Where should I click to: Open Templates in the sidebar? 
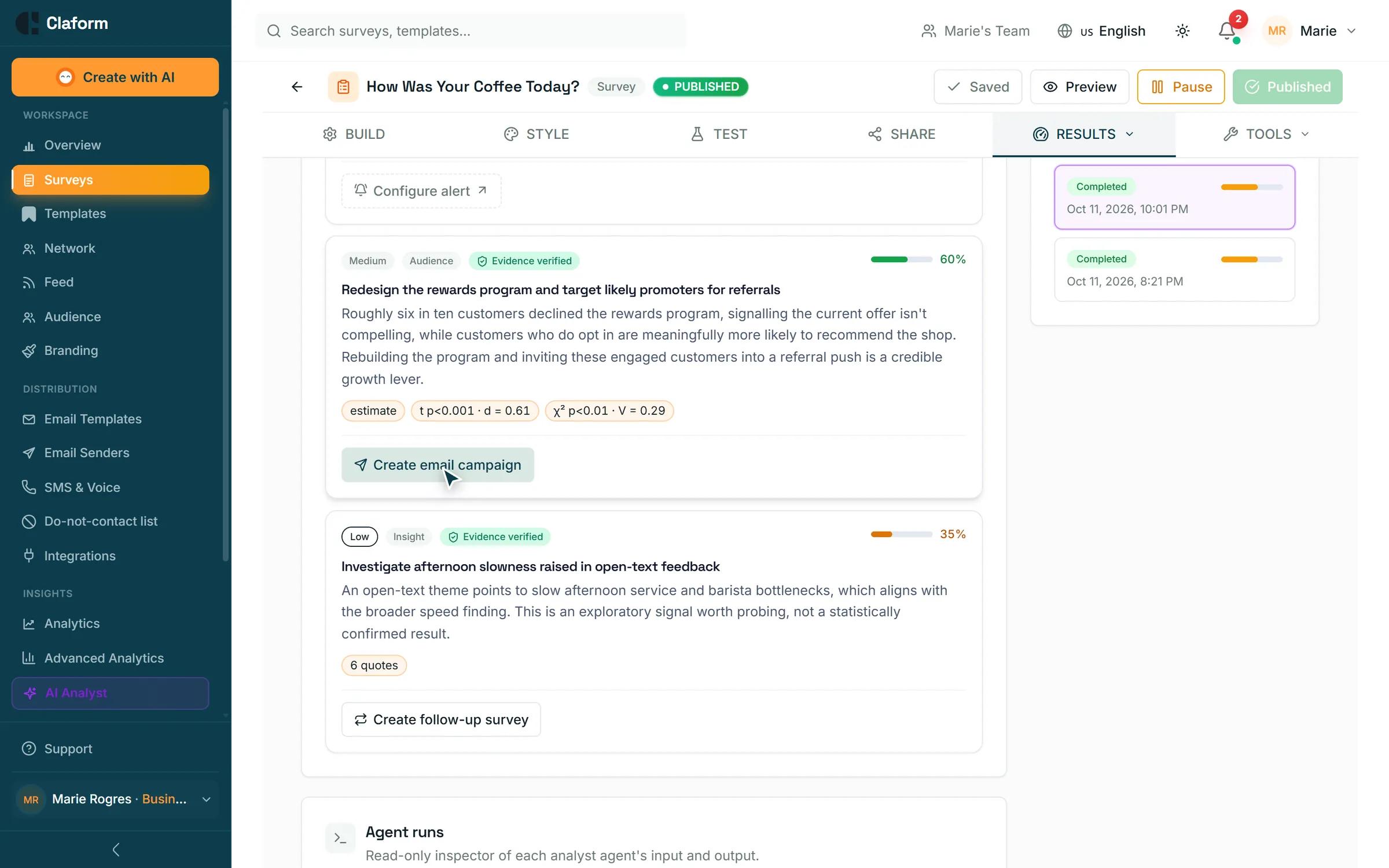click(110, 214)
